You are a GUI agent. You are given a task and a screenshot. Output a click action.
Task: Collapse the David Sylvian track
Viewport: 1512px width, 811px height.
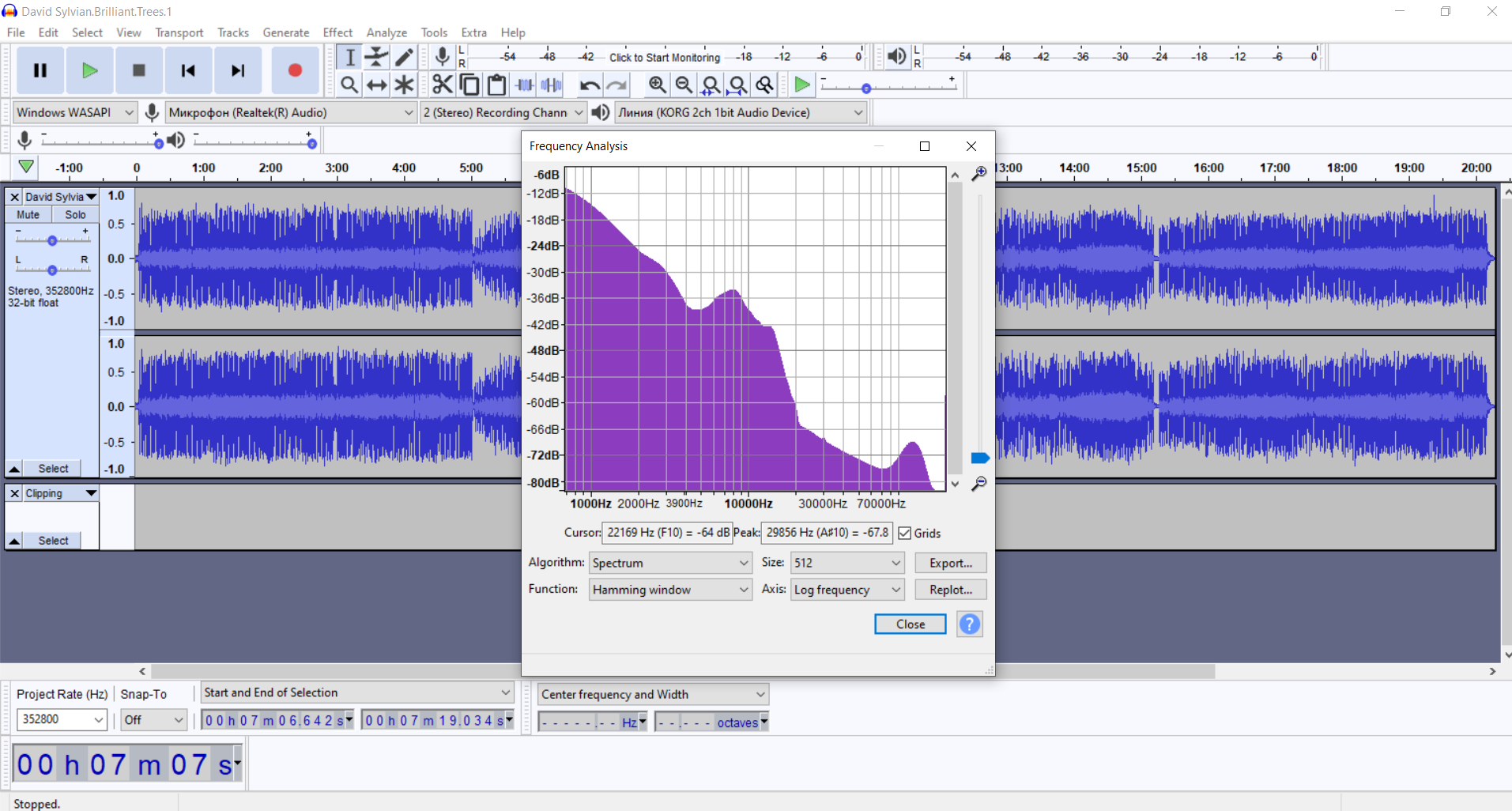pos(14,469)
